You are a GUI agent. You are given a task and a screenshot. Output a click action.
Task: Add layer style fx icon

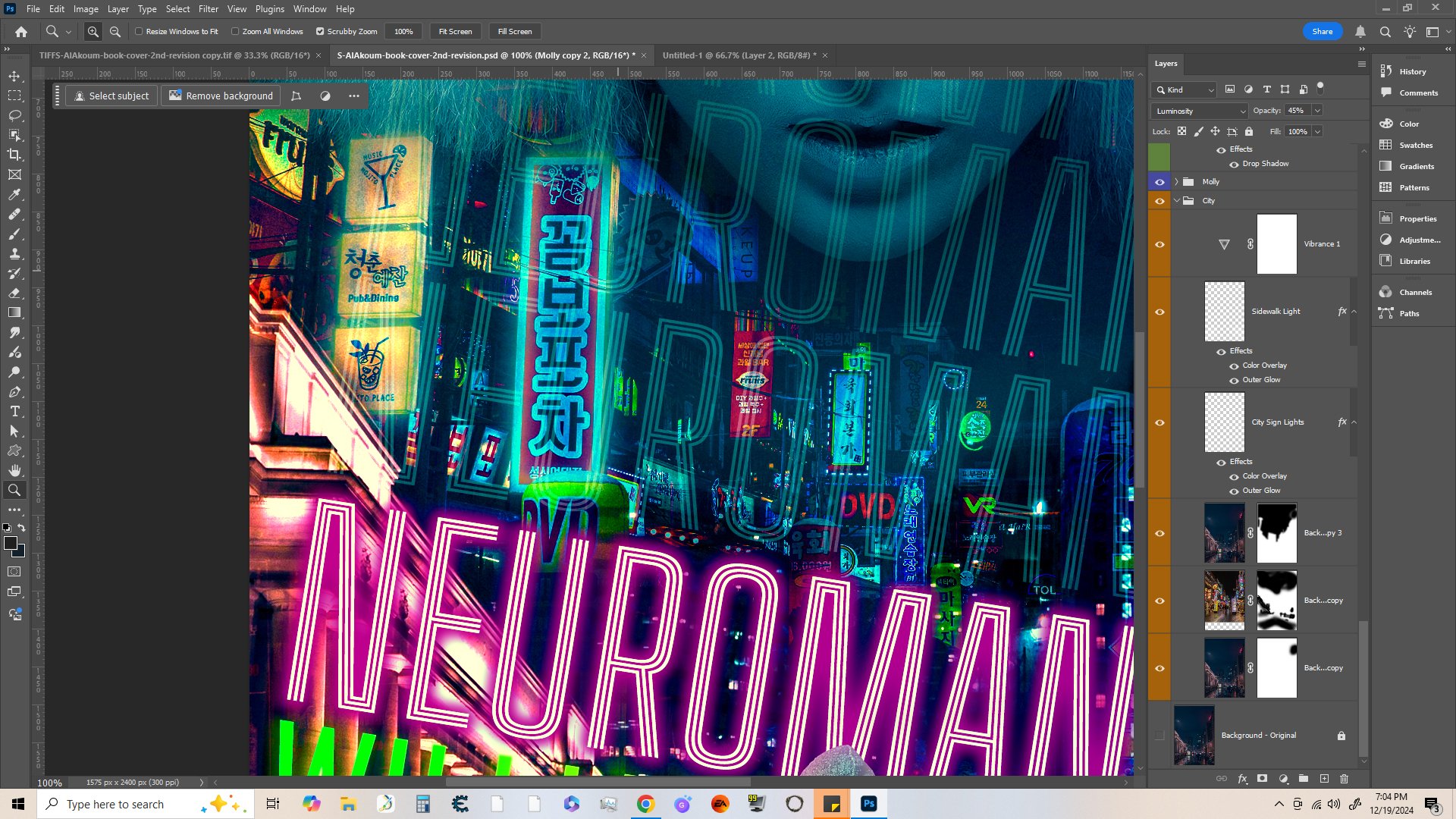[x=1242, y=779]
